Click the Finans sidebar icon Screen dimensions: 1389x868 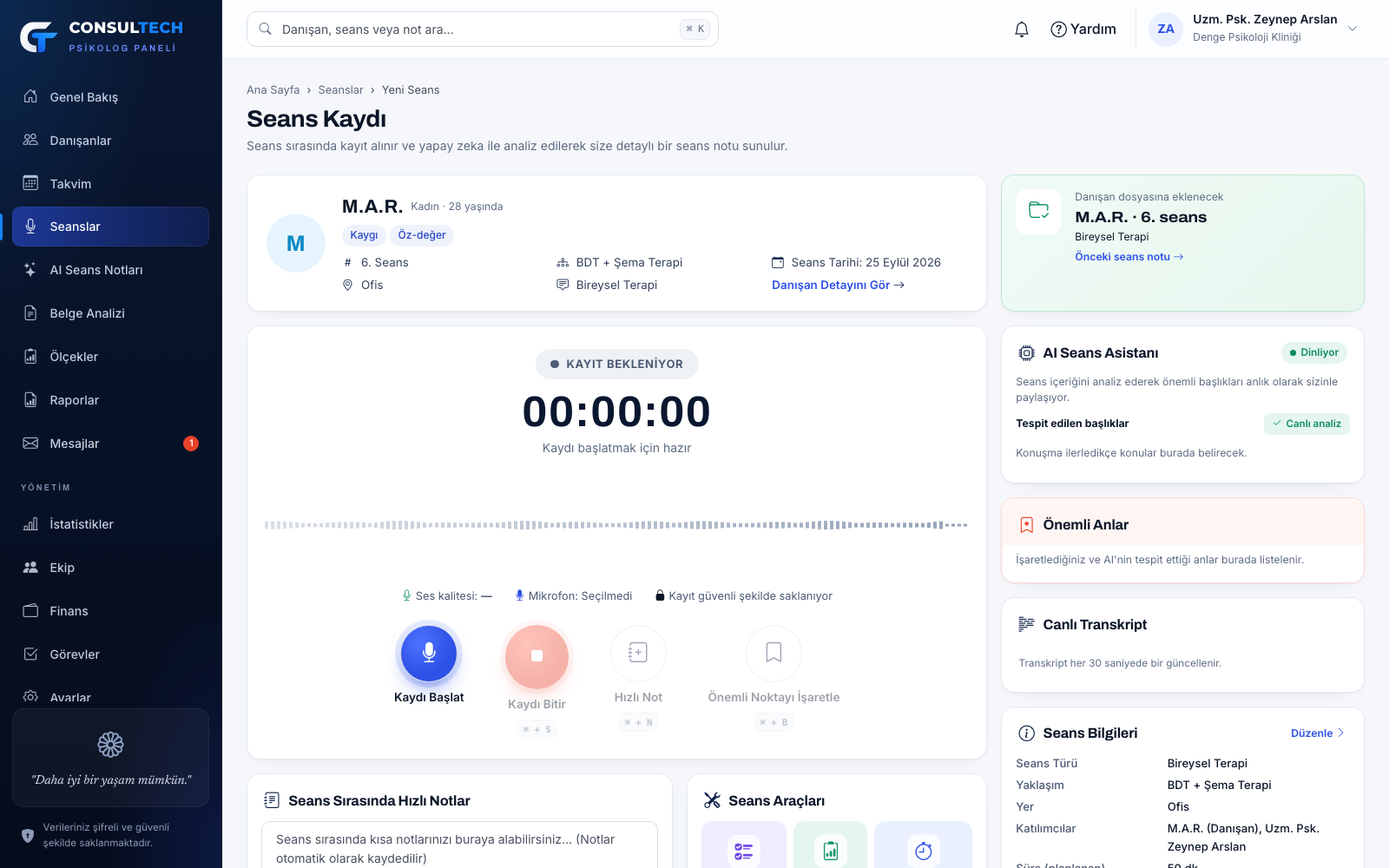[x=30, y=611]
